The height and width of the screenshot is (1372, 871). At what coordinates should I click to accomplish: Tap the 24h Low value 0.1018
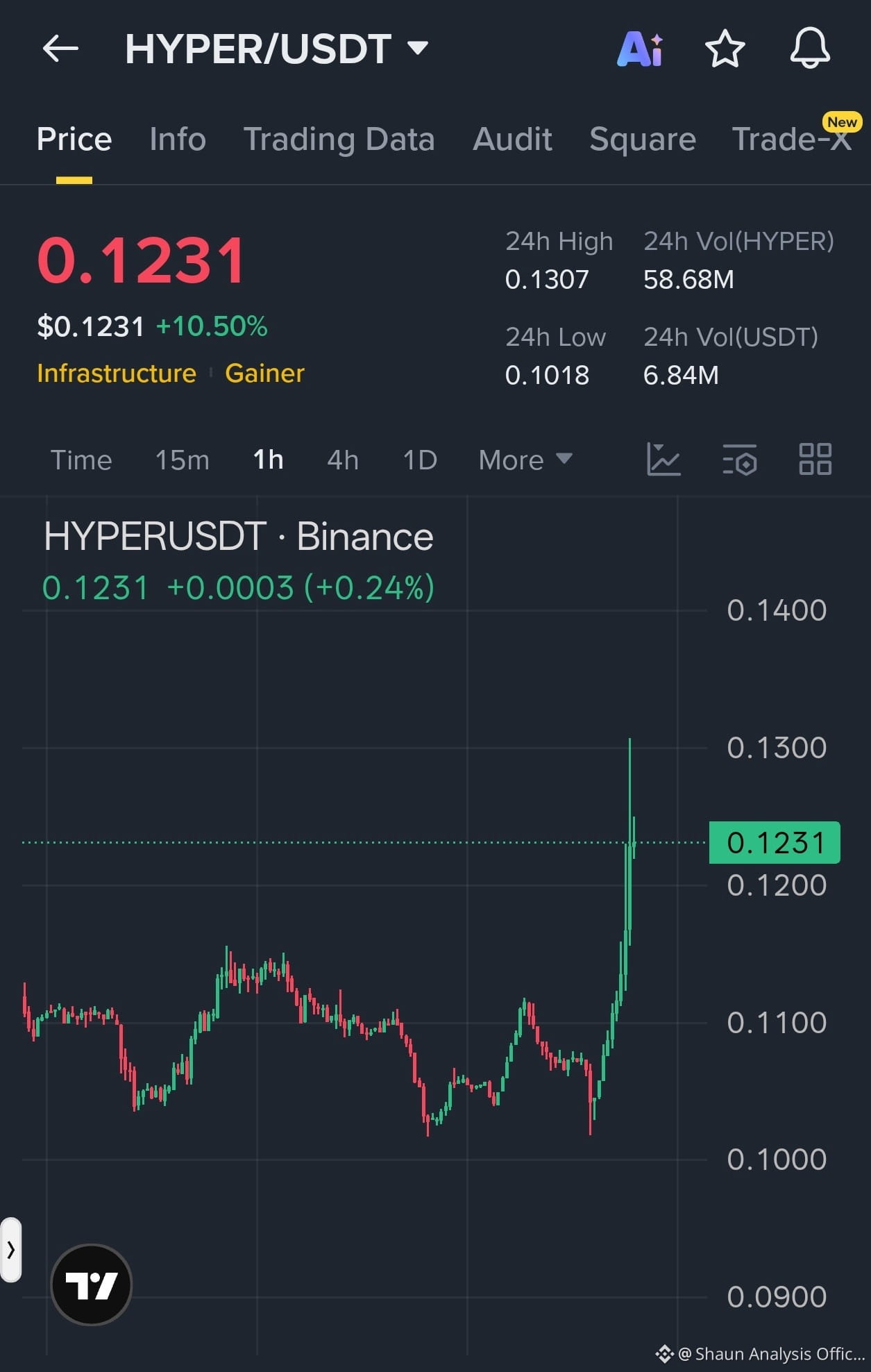[547, 376]
